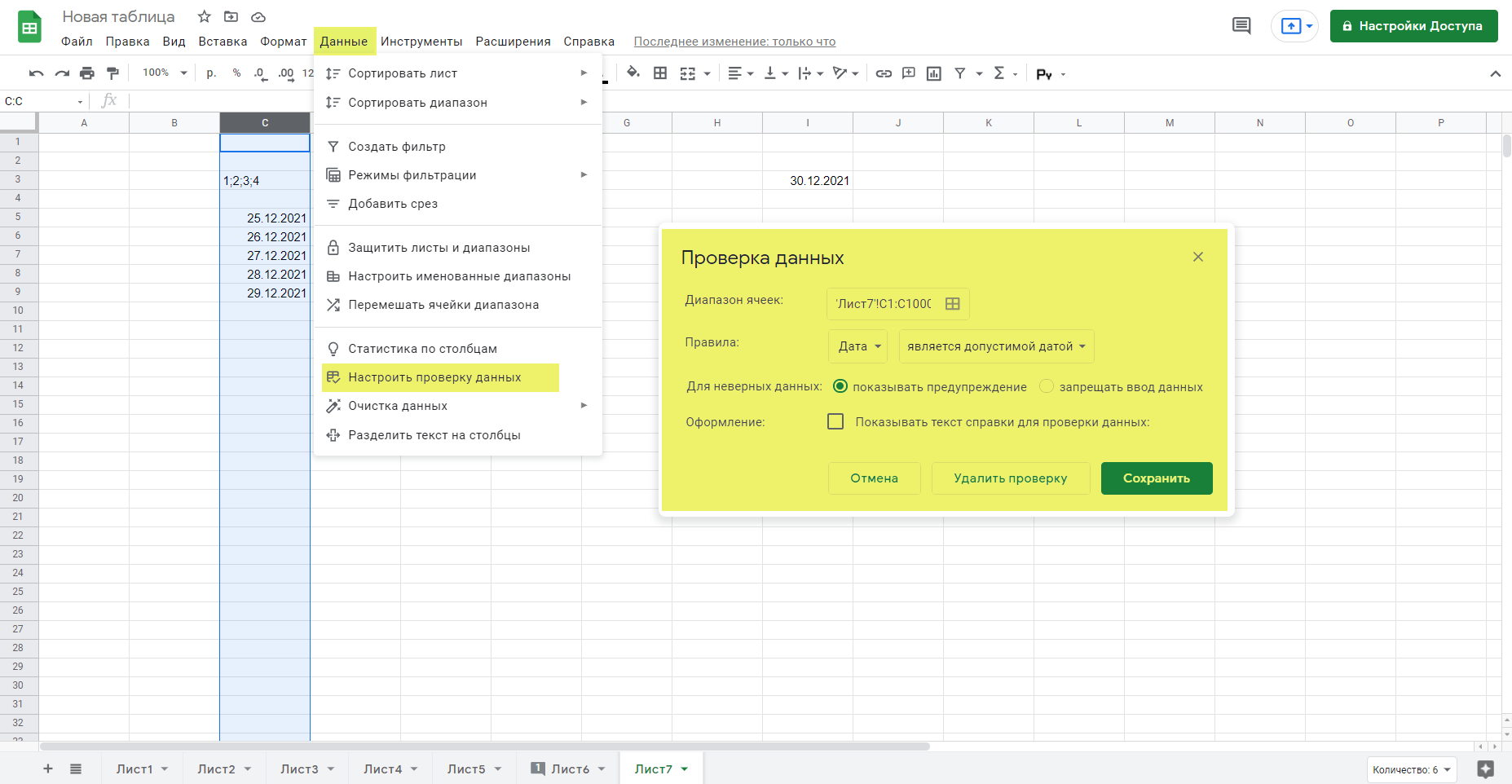Open the 100% zoom dropdown

pos(165,73)
